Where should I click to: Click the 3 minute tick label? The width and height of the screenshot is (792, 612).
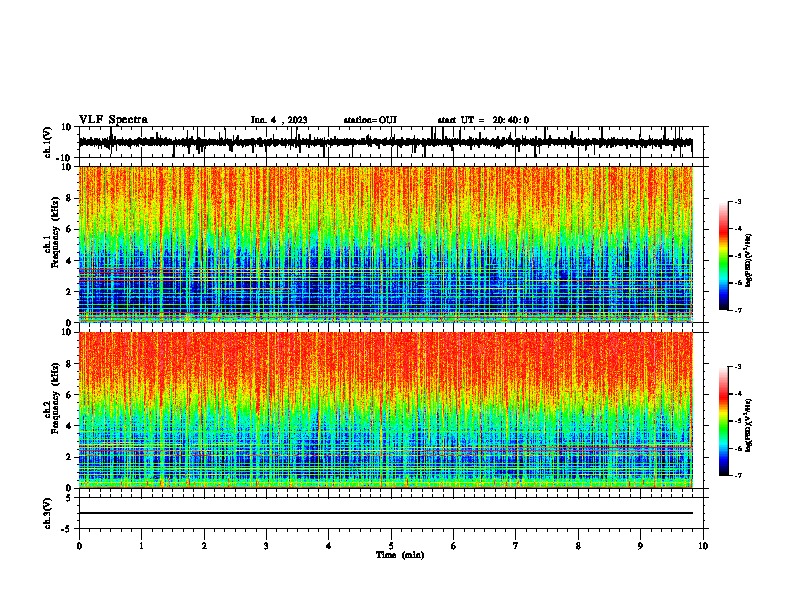click(266, 546)
